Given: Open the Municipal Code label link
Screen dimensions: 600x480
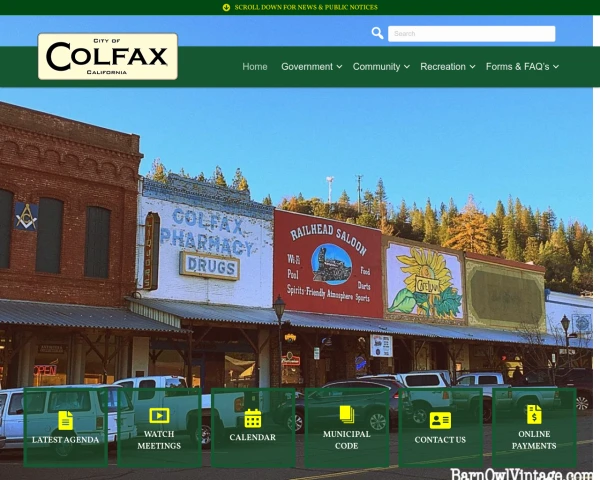Looking at the screenshot, I should tap(347, 440).
